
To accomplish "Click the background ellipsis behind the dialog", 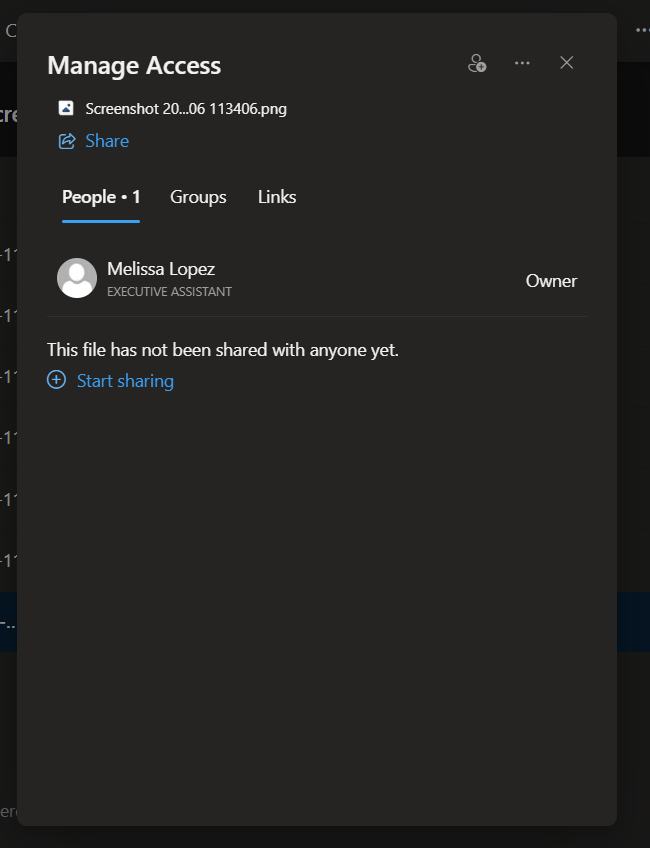I will tap(641, 30).
